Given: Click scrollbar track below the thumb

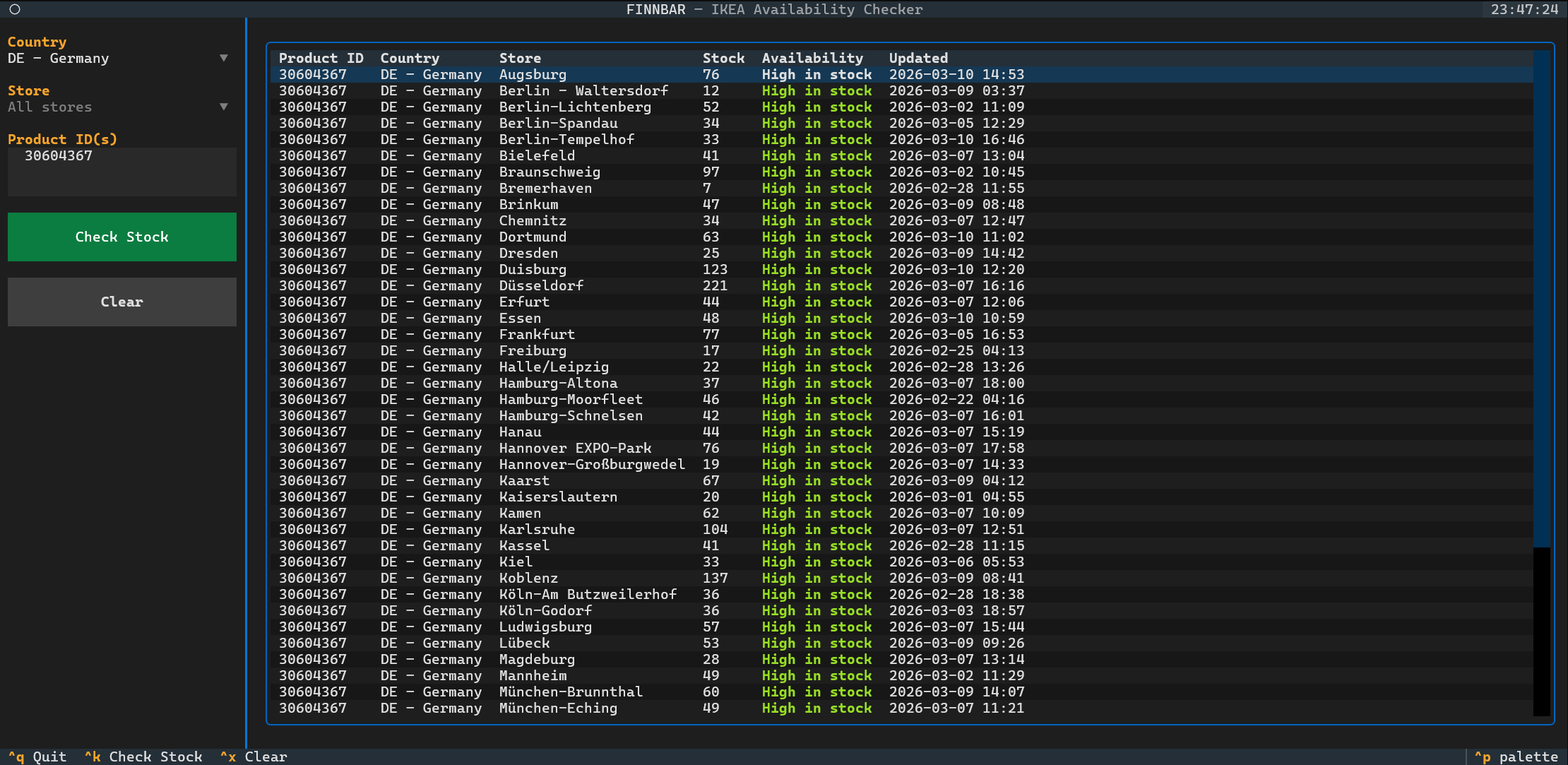Looking at the screenshot, I should point(1541,632).
